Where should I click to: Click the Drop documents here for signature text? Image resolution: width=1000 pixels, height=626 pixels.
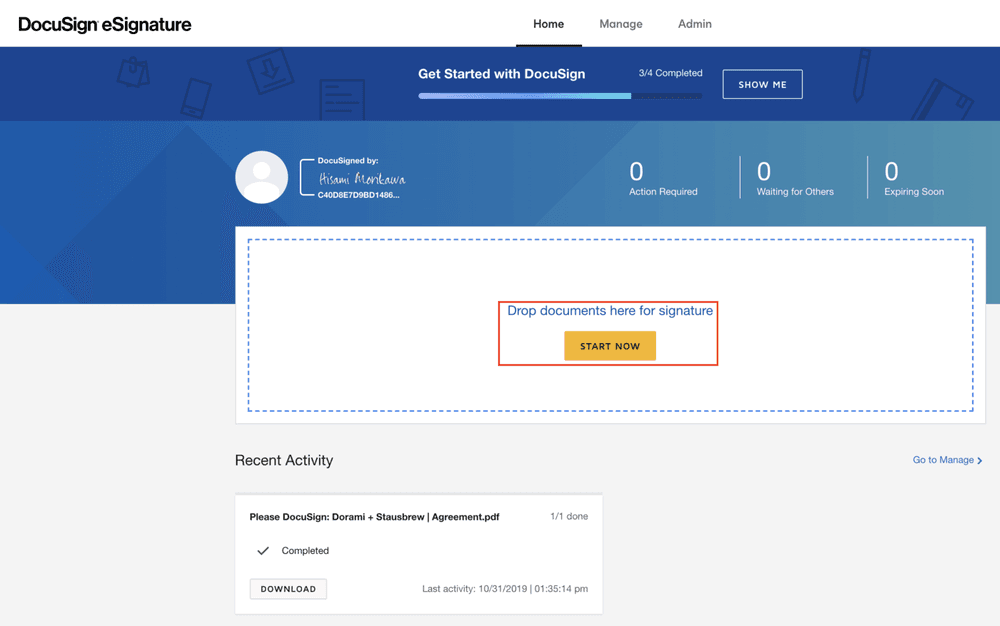tap(610, 311)
